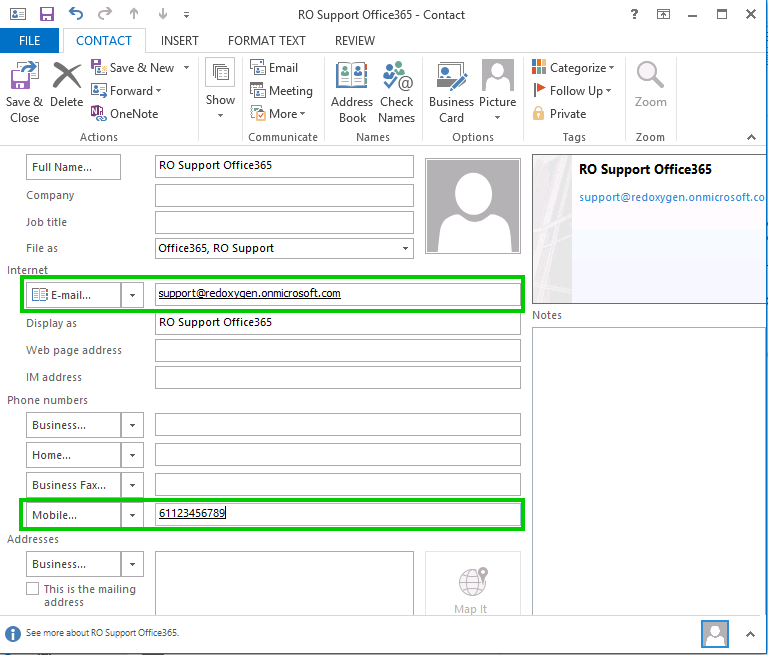Click the Business Fax... button
This screenshot has height=655, width=768.
pyautogui.click(x=73, y=485)
